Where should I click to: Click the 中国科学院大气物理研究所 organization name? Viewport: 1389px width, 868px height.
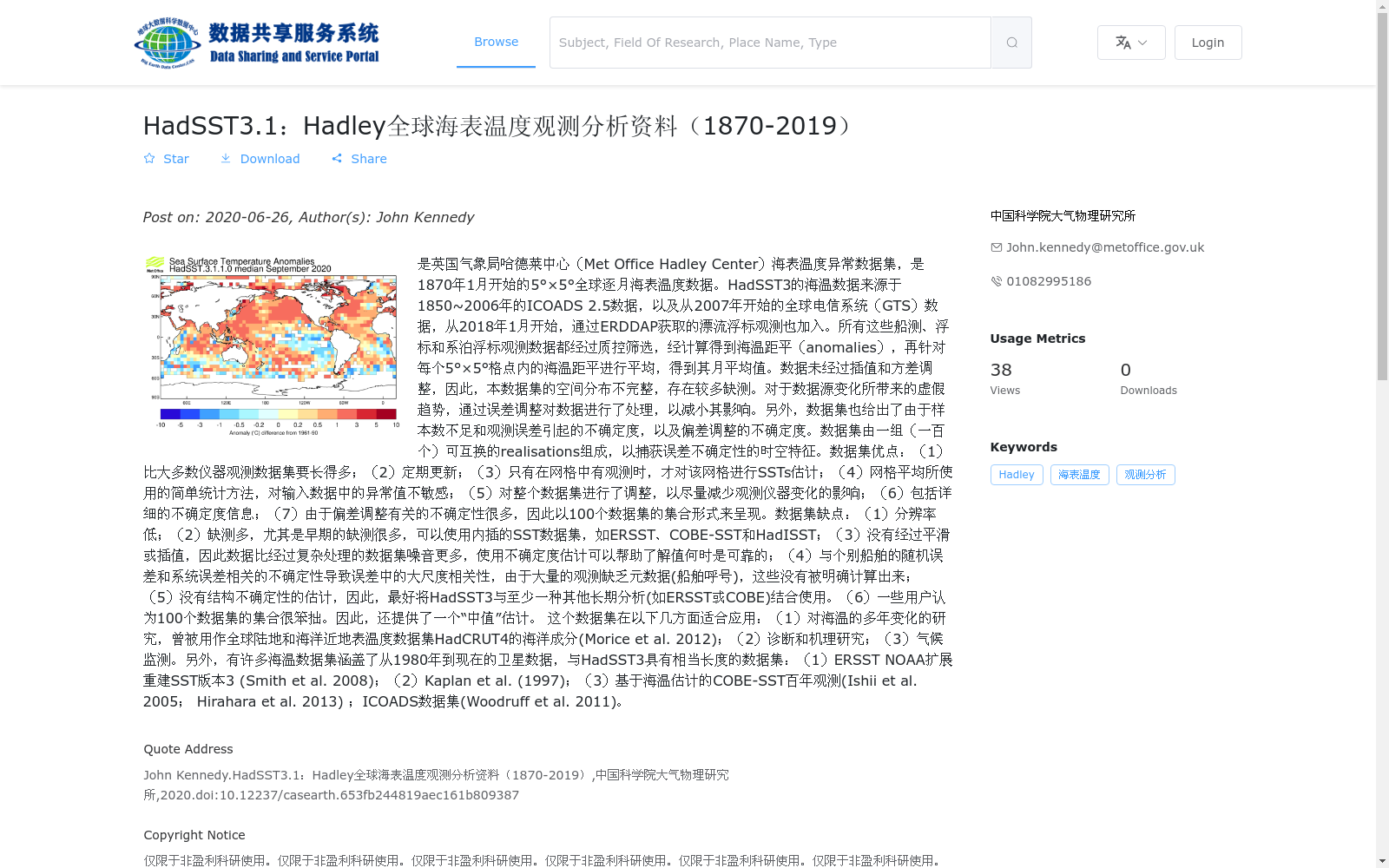(1063, 216)
